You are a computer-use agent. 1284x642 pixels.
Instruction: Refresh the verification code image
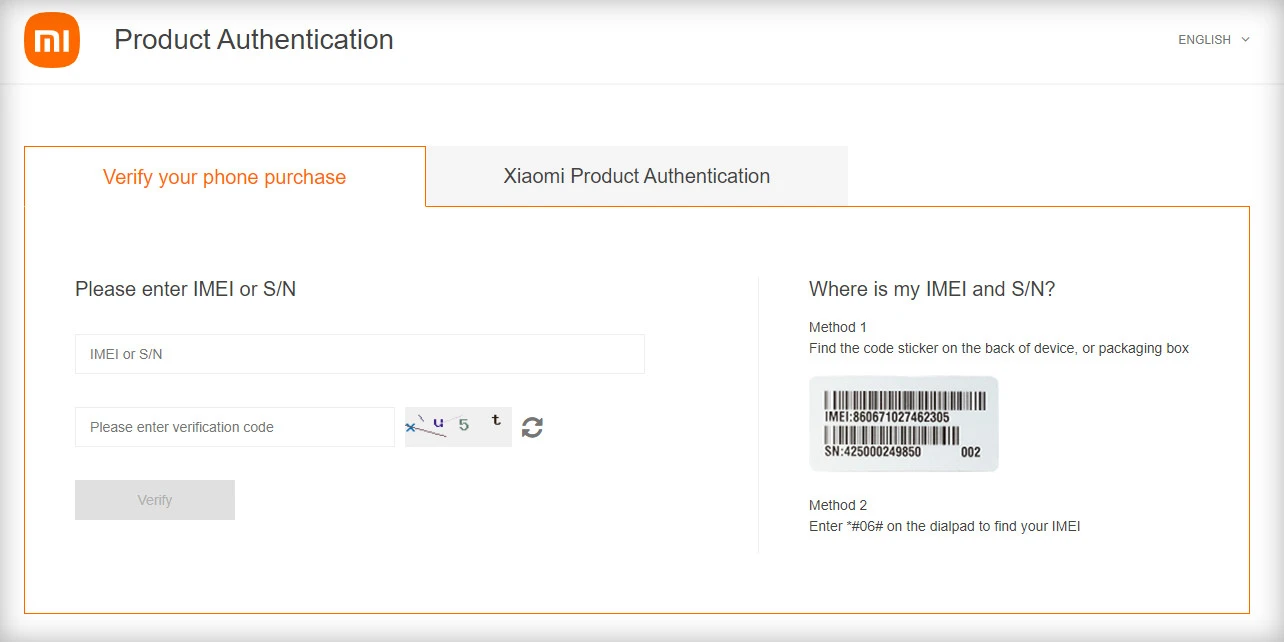(x=532, y=427)
